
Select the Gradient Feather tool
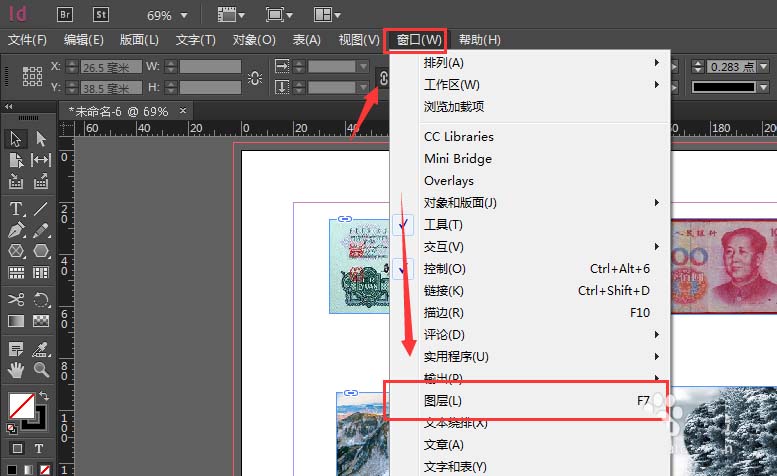tap(41, 320)
